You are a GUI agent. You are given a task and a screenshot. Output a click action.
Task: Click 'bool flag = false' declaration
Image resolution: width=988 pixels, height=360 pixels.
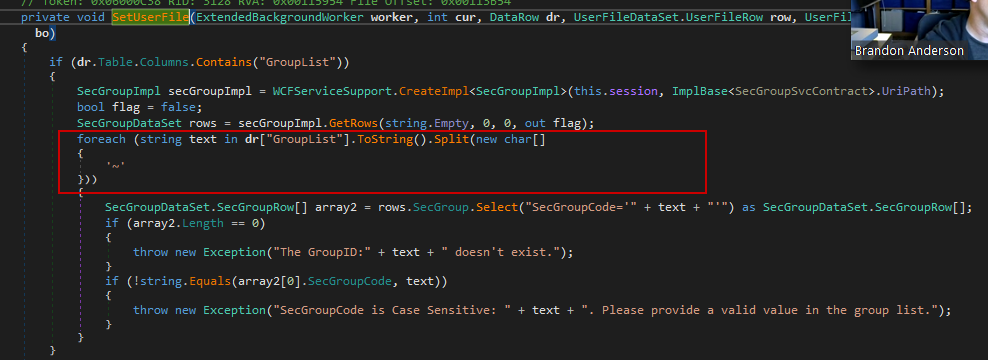(x=139, y=107)
